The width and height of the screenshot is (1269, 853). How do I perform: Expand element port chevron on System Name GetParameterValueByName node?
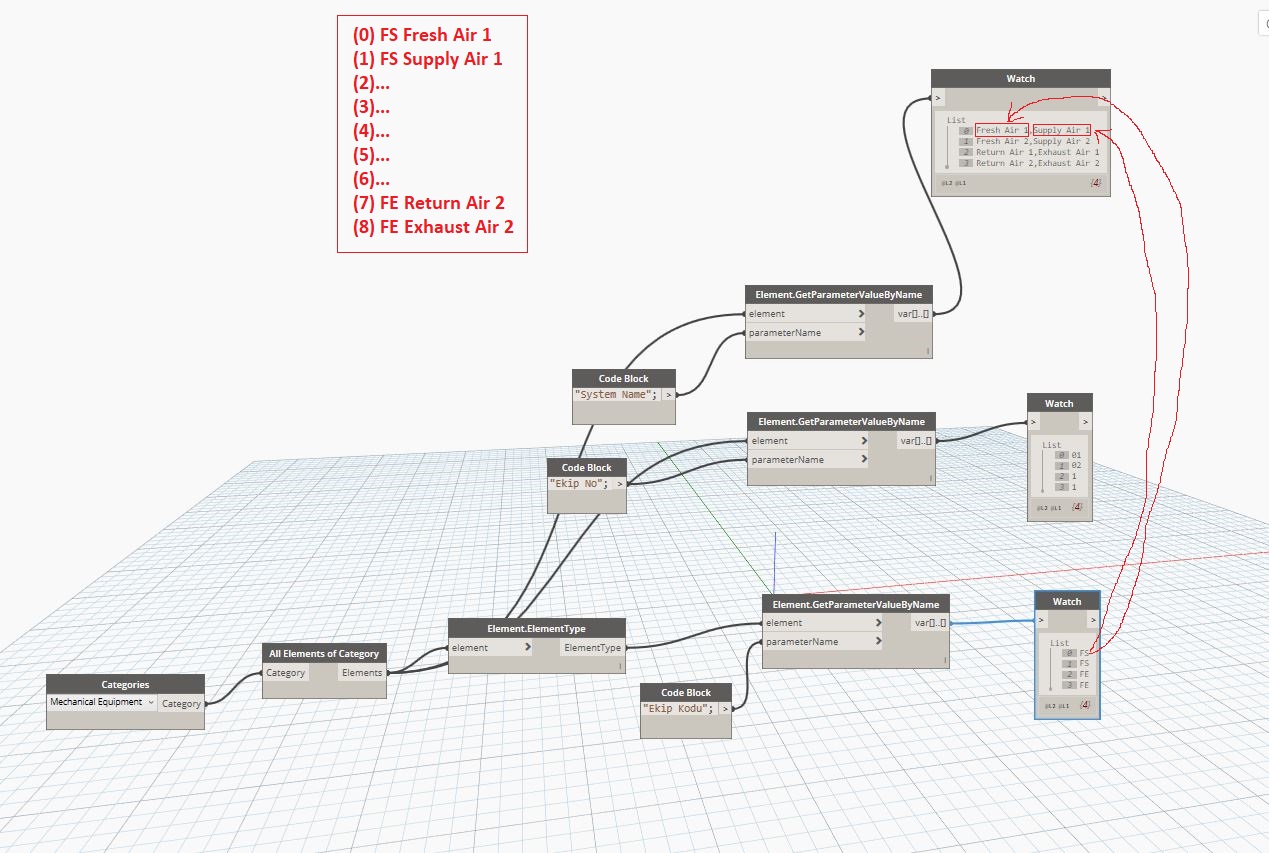tap(860, 314)
